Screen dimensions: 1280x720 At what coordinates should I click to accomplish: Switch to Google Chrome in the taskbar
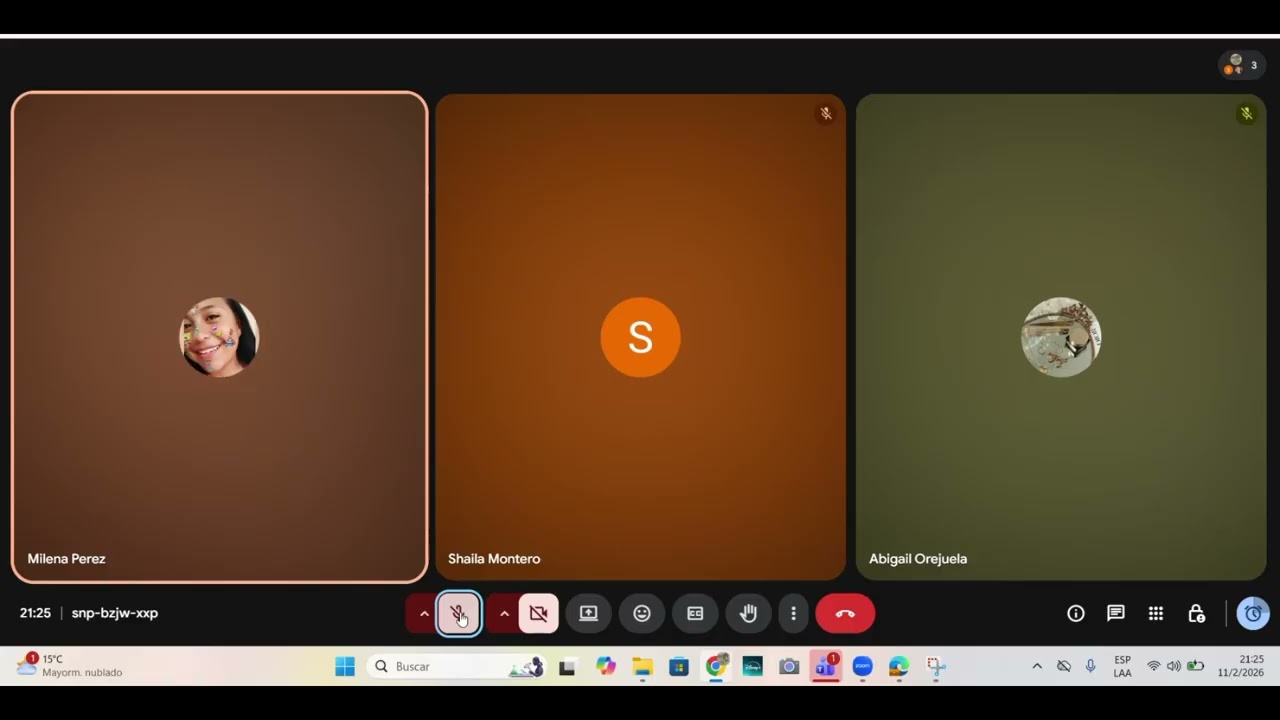point(716,667)
